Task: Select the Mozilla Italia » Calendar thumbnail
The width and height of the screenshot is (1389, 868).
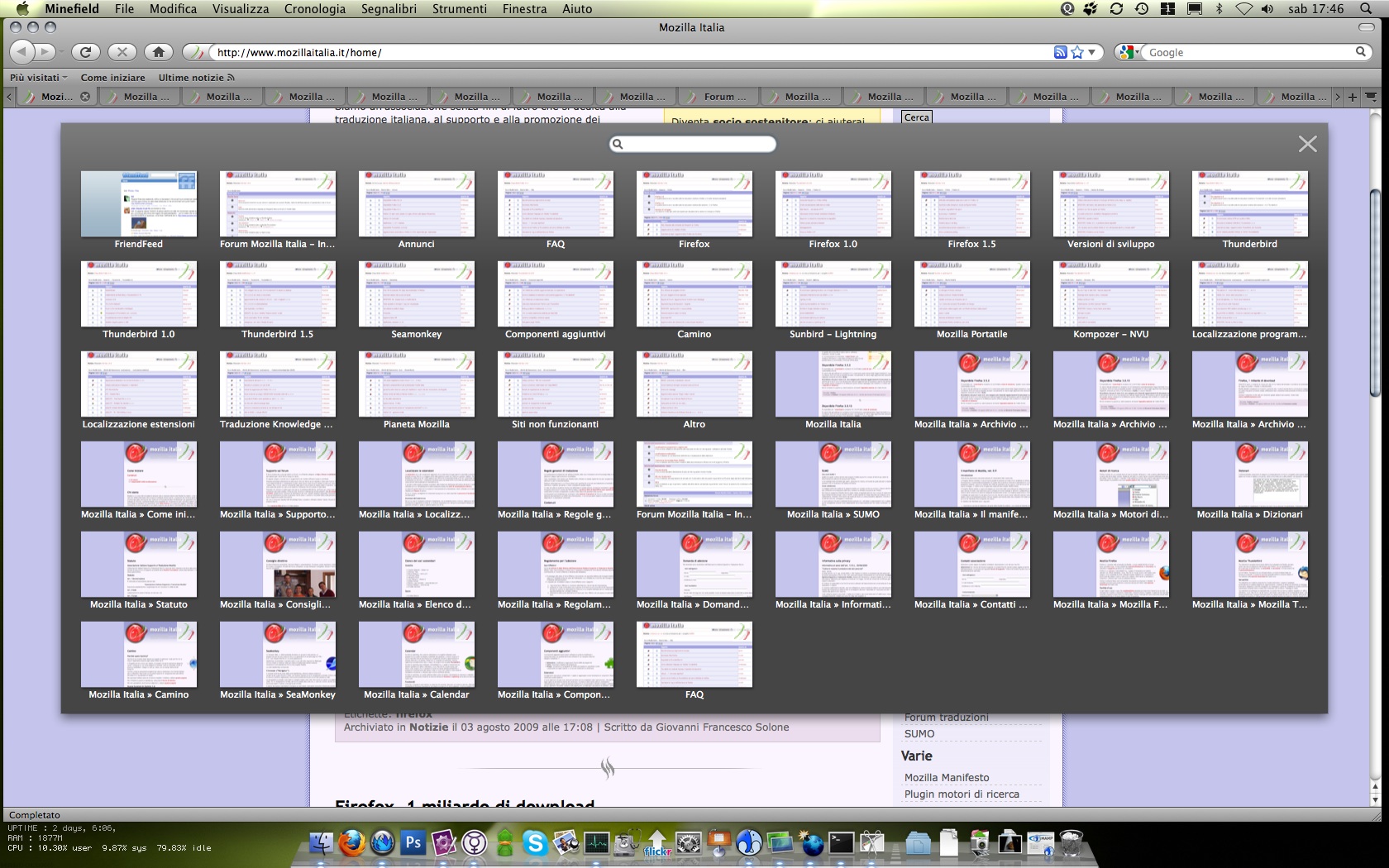Action: [417, 661]
